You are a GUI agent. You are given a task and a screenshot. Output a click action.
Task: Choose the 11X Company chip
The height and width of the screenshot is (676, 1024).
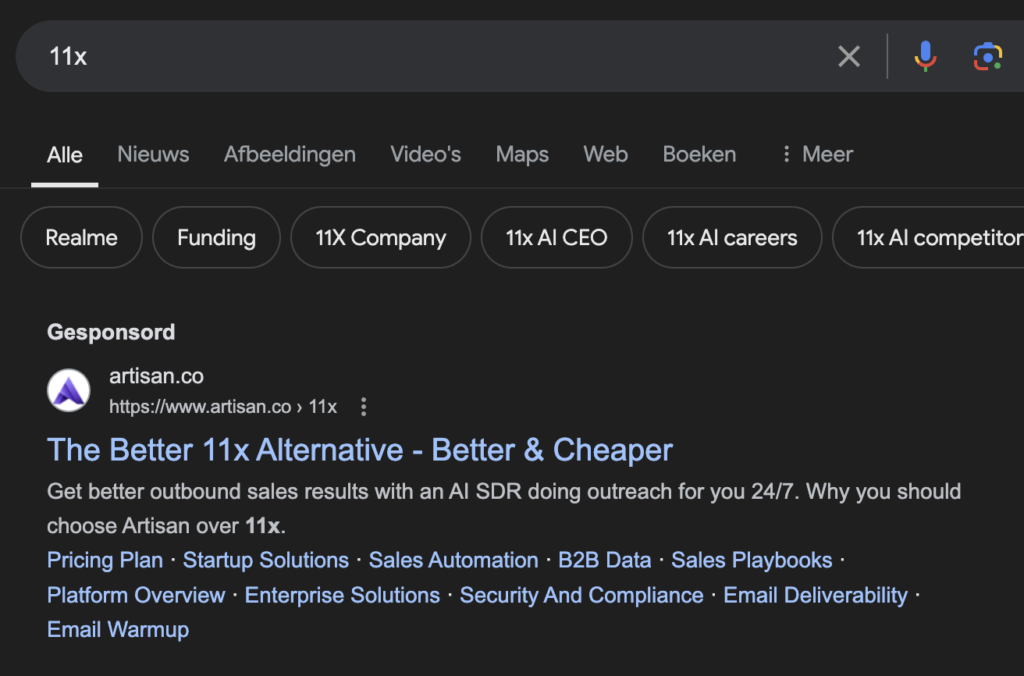[x=381, y=238]
